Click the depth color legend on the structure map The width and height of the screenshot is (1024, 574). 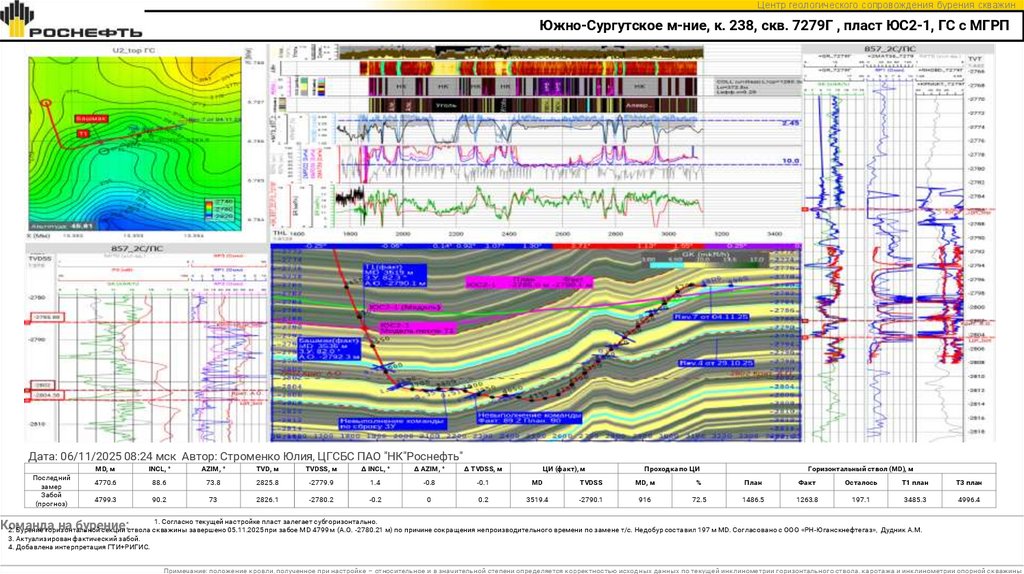[219, 210]
